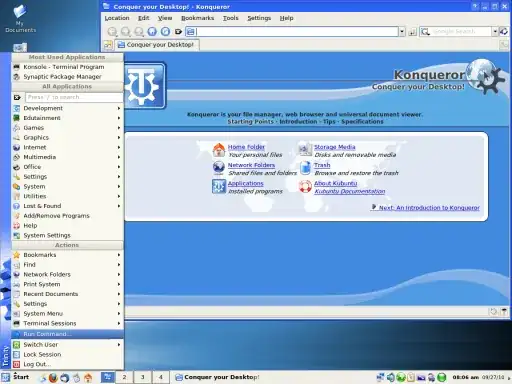Click the Network Folders globe icon

219,168
